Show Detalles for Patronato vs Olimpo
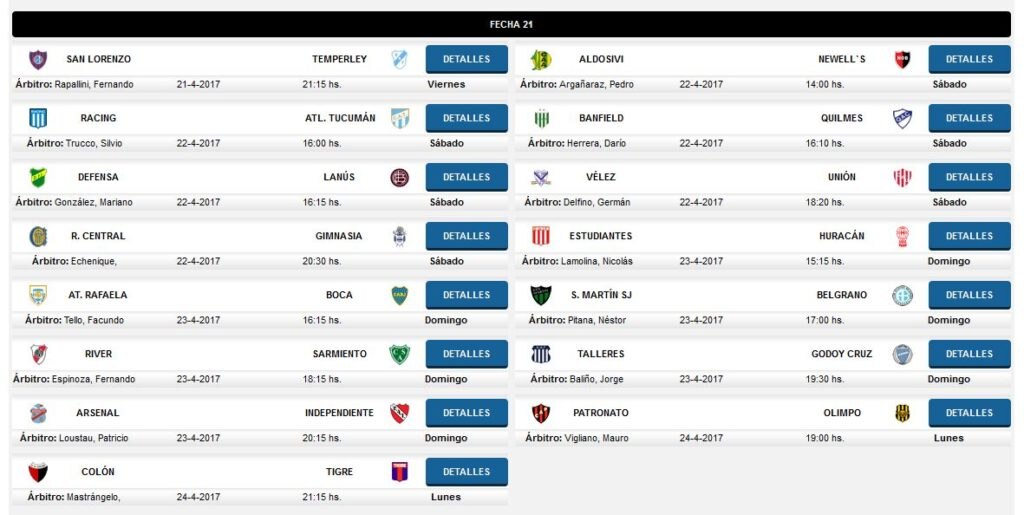This screenshot has width=1024, height=515. pyautogui.click(x=969, y=413)
